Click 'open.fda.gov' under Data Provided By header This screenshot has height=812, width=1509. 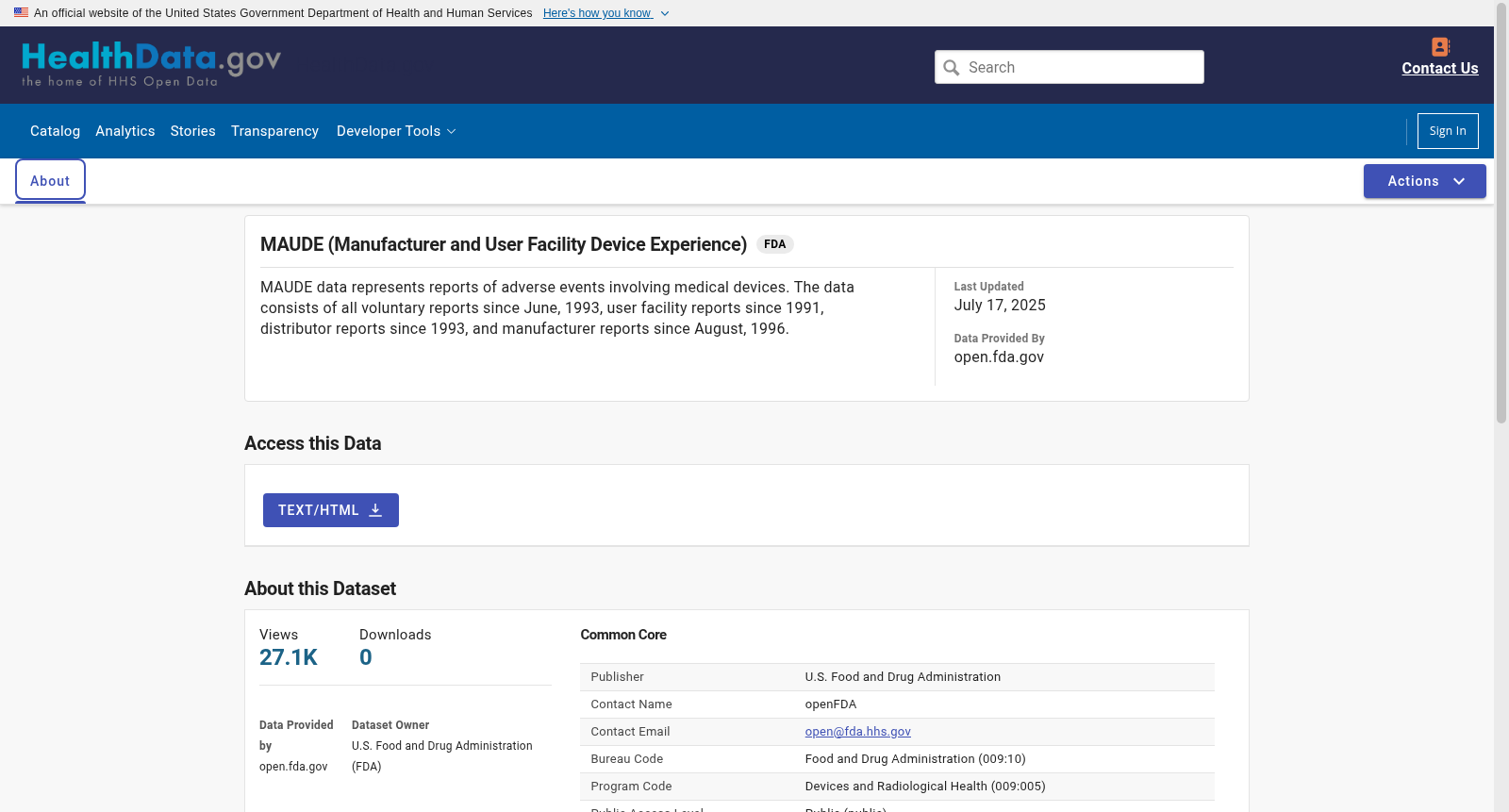(999, 356)
